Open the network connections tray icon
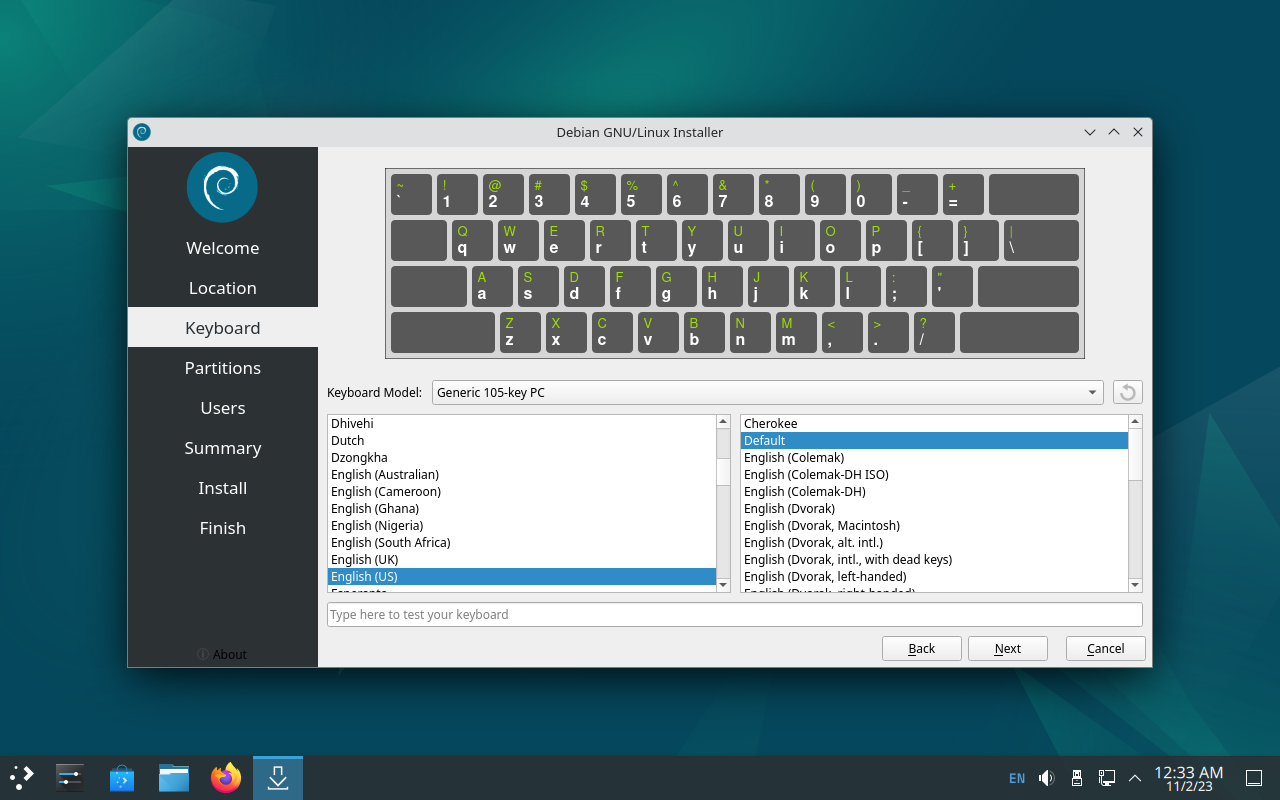1280x800 pixels. (x=1107, y=778)
